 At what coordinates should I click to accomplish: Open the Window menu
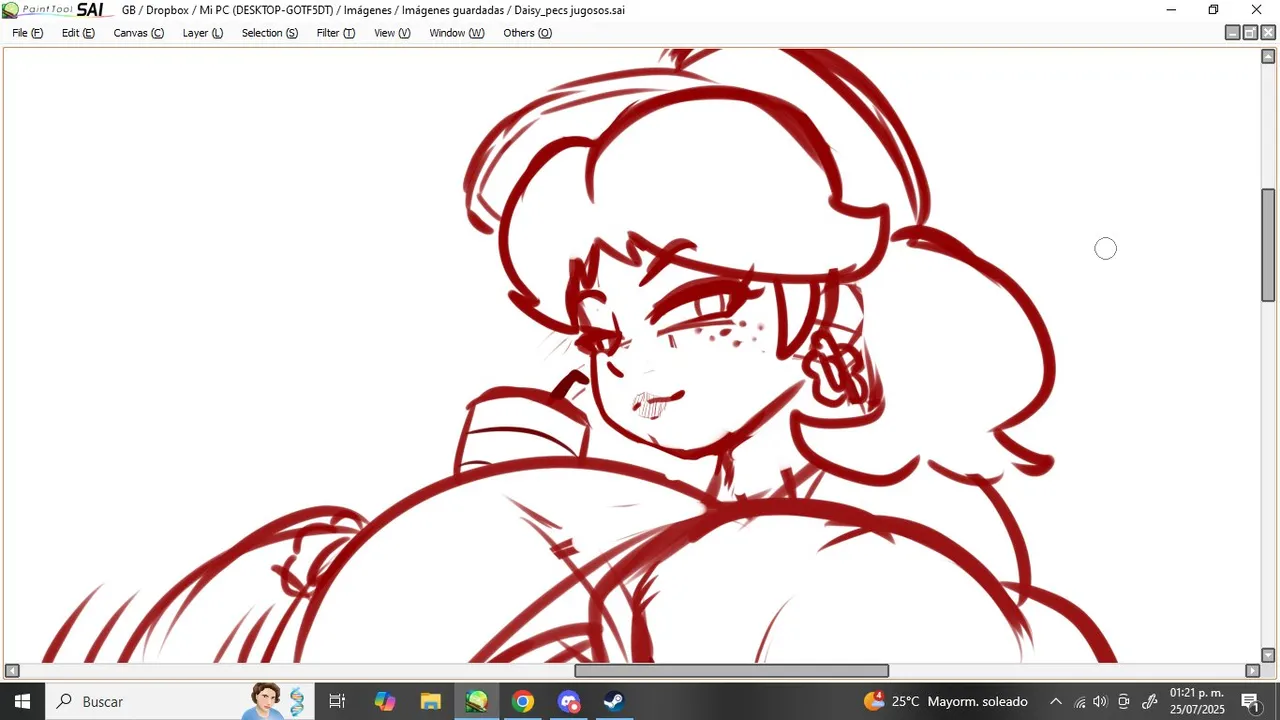pyautogui.click(x=456, y=33)
